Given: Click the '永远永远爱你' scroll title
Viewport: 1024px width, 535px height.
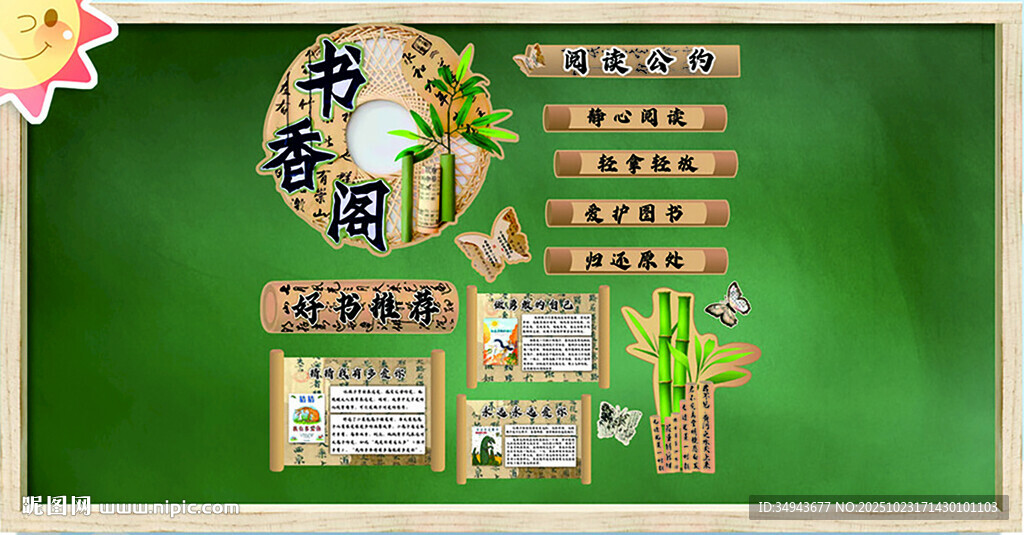Looking at the screenshot, I should [524, 412].
